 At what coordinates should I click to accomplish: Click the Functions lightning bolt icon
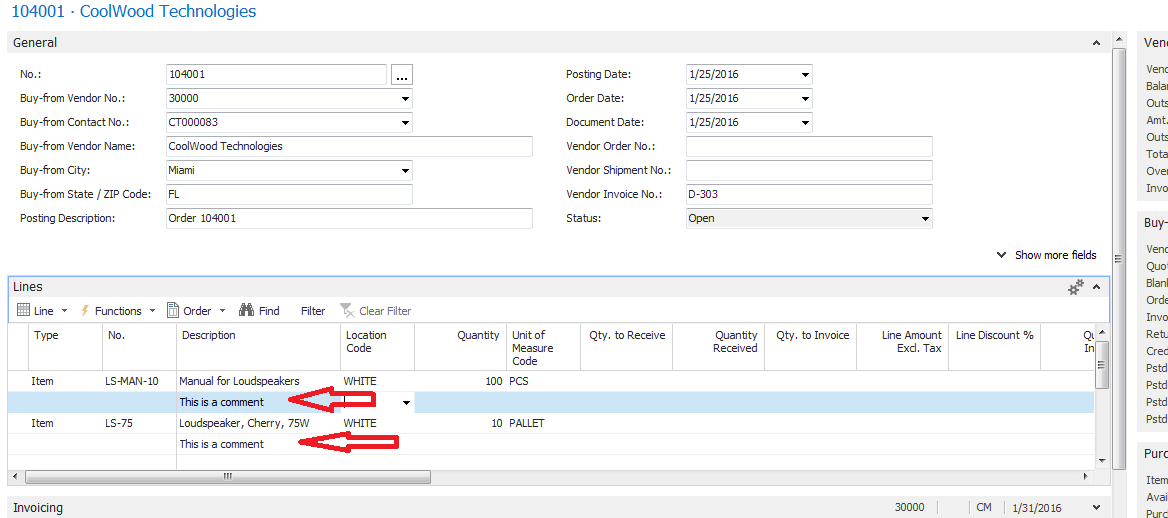(x=85, y=311)
